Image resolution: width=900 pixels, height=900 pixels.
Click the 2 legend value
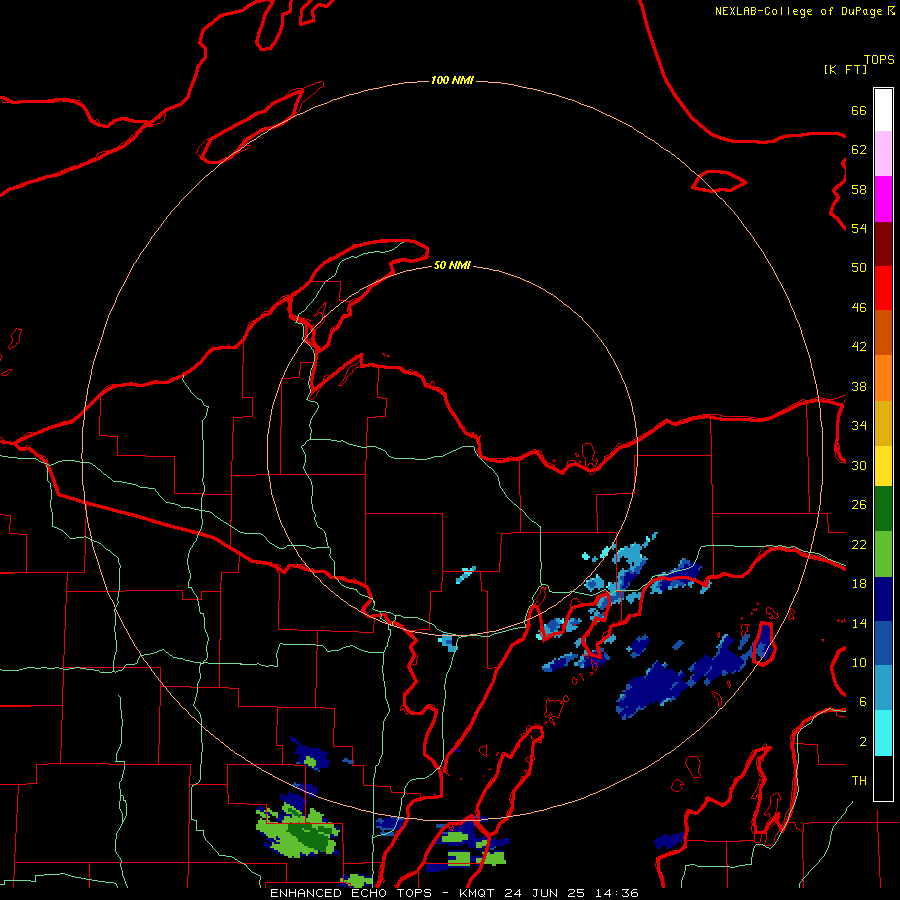coord(863,742)
